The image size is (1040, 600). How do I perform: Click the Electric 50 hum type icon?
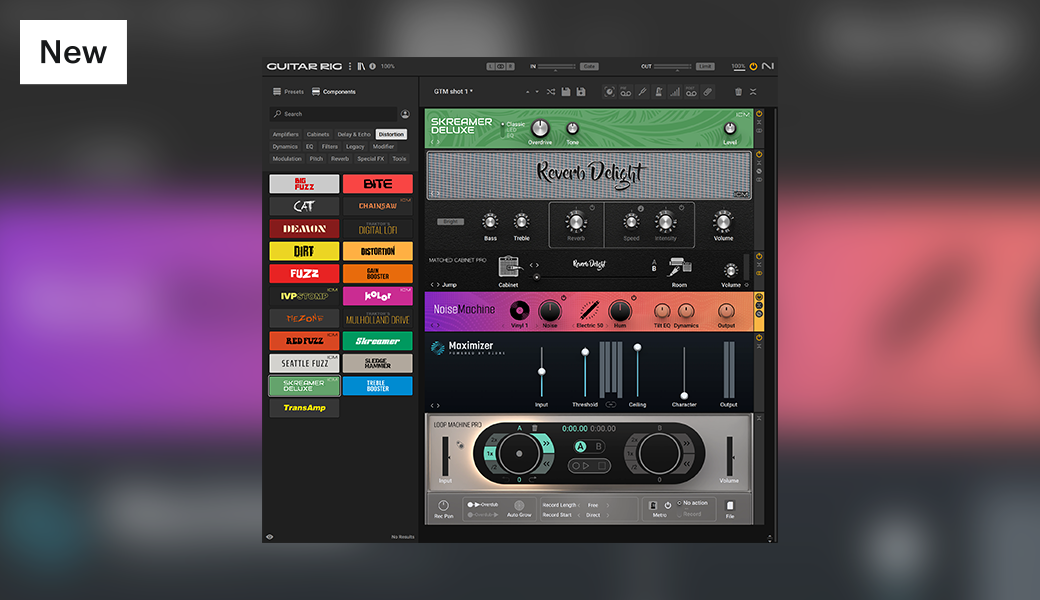590,310
